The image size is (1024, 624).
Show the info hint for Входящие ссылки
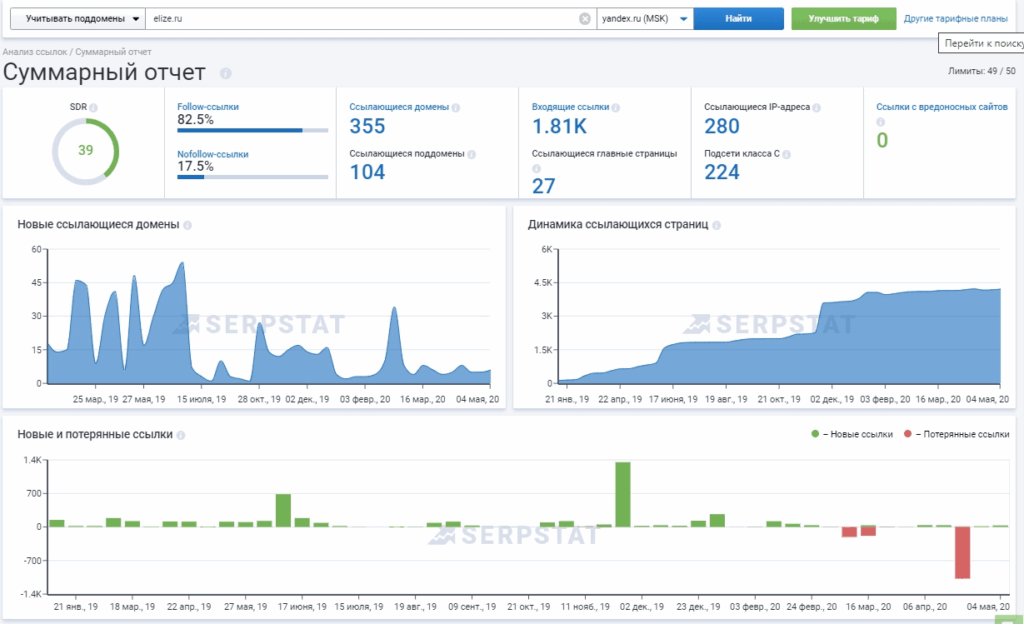pyautogui.click(x=615, y=107)
